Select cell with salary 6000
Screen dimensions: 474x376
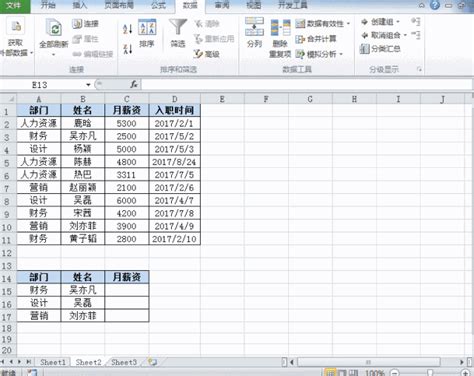coord(127,200)
